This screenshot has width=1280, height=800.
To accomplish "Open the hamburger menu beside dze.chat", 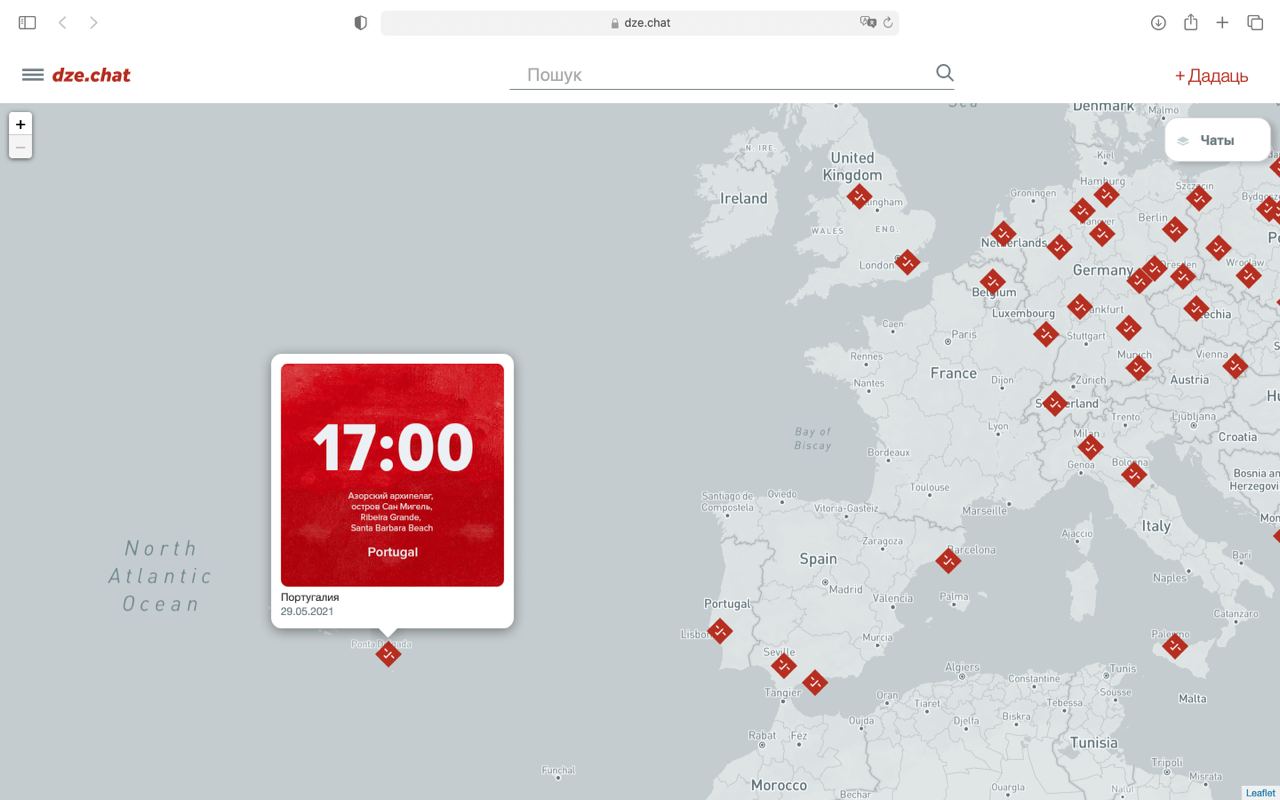I will 33,75.
